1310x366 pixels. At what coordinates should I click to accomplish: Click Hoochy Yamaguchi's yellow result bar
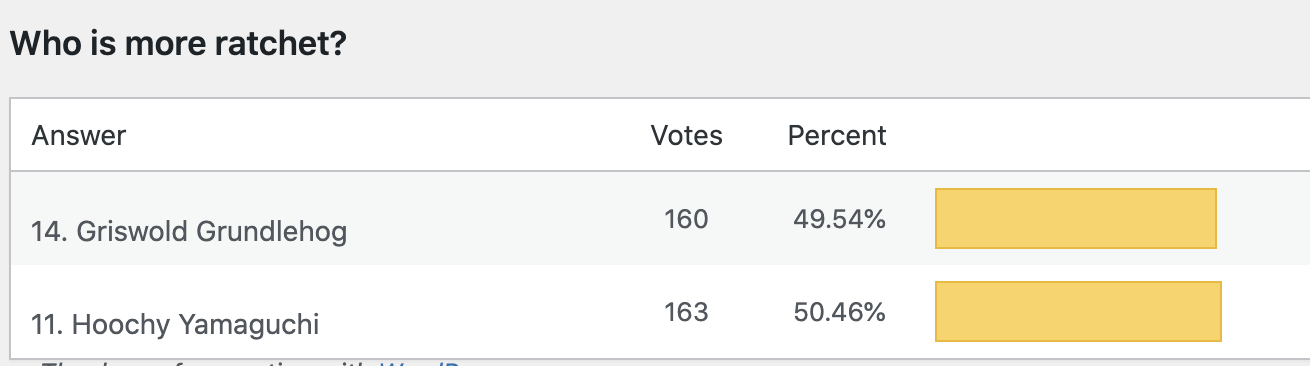click(1078, 311)
